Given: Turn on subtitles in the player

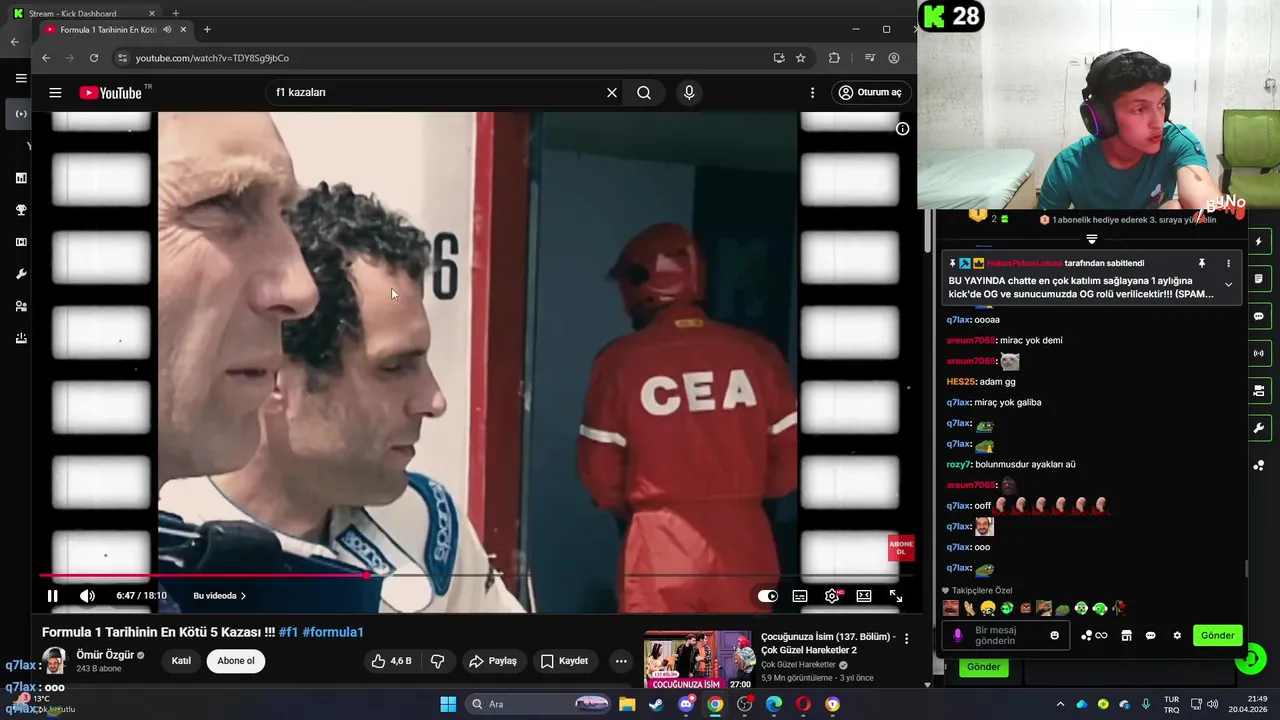Looking at the screenshot, I should (800, 596).
